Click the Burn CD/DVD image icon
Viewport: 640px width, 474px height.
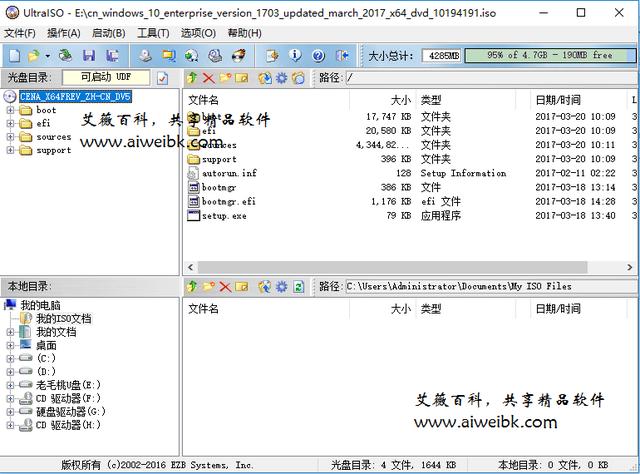click(239, 56)
